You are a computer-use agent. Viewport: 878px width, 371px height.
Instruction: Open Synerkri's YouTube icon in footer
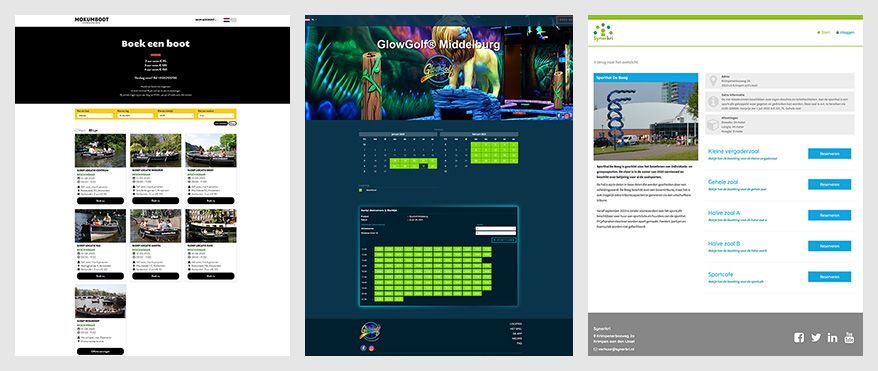click(x=849, y=337)
